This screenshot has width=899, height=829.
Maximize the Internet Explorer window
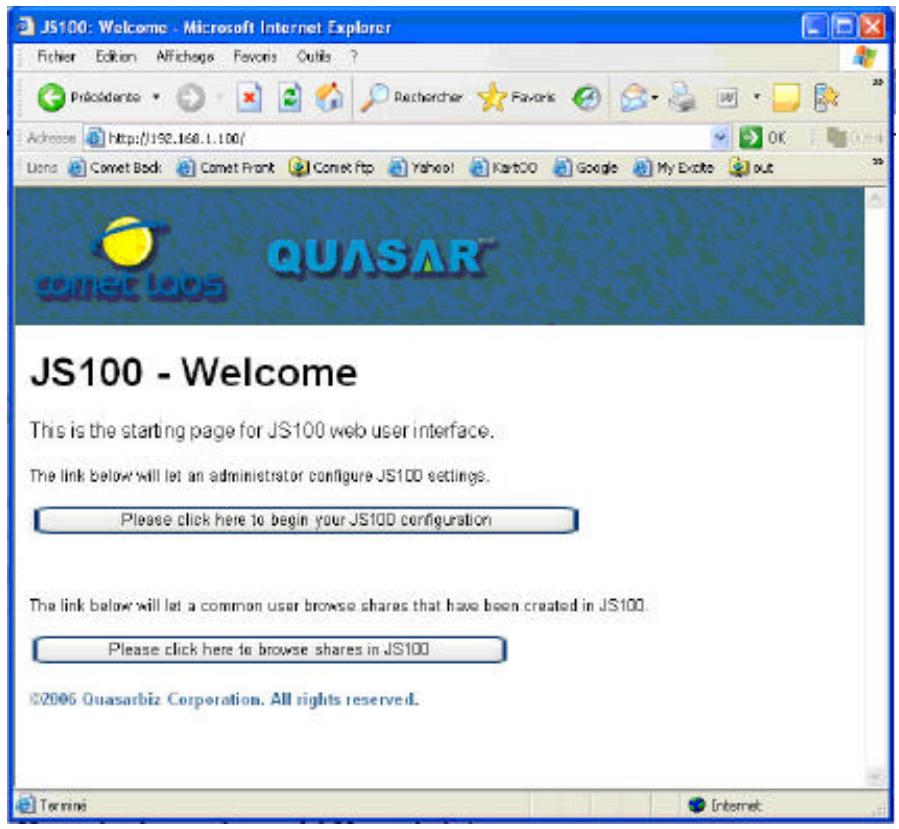(843, 27)
